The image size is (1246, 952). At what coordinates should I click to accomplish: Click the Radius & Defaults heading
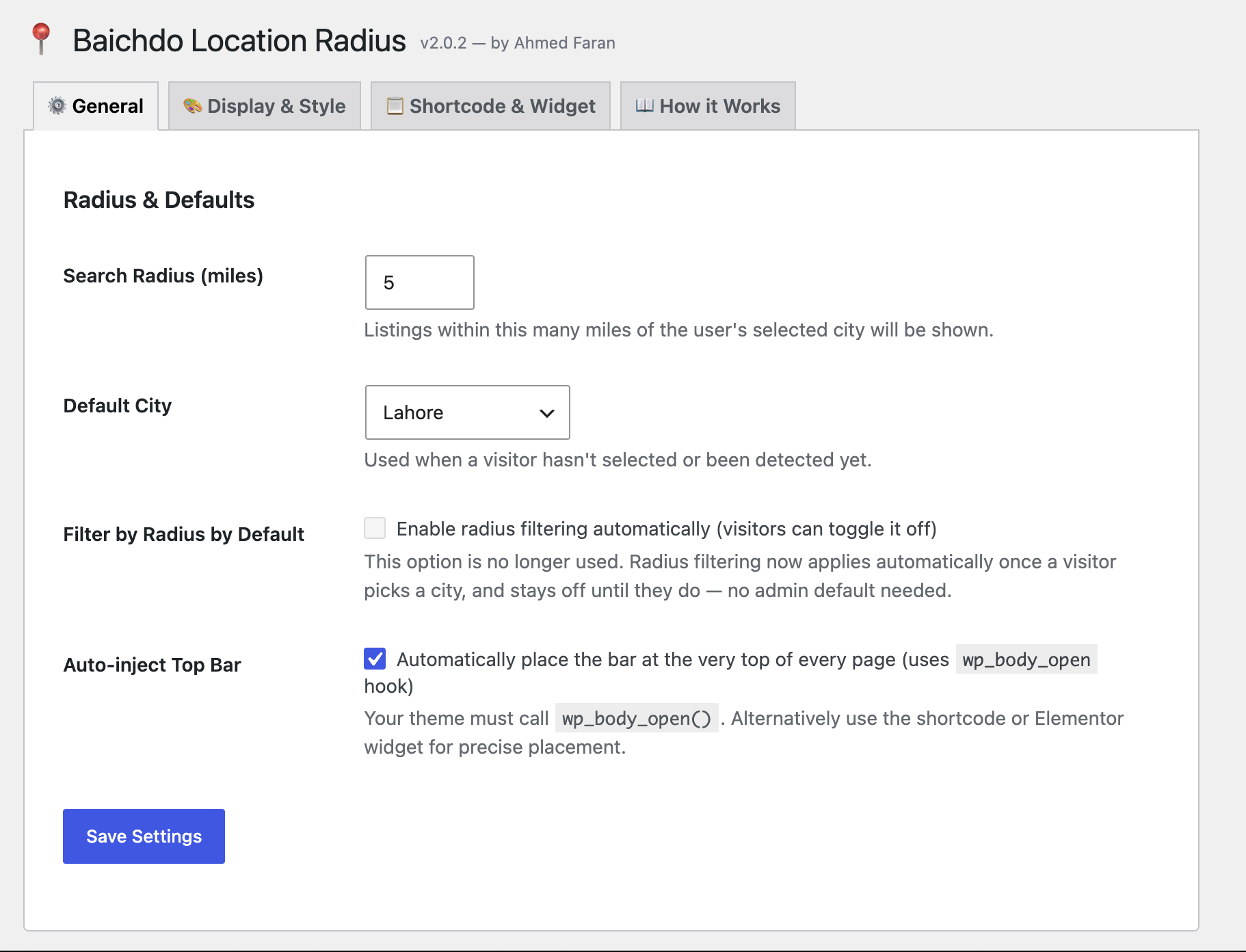click(159, 200)
